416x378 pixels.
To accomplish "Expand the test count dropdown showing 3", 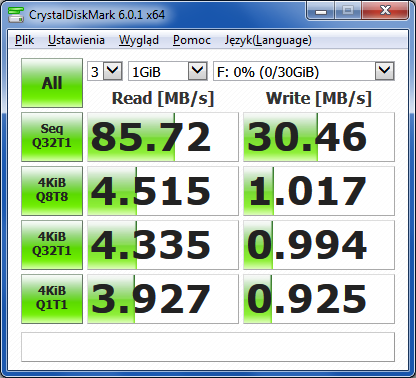I will click(105, 71).
